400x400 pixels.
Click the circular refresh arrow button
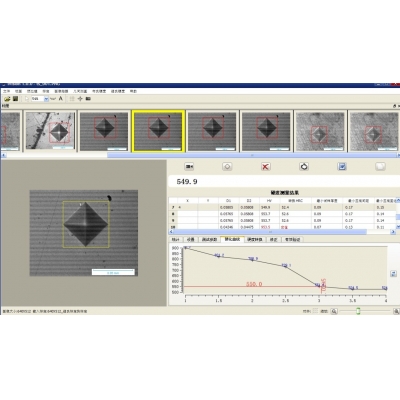(304, 166)
